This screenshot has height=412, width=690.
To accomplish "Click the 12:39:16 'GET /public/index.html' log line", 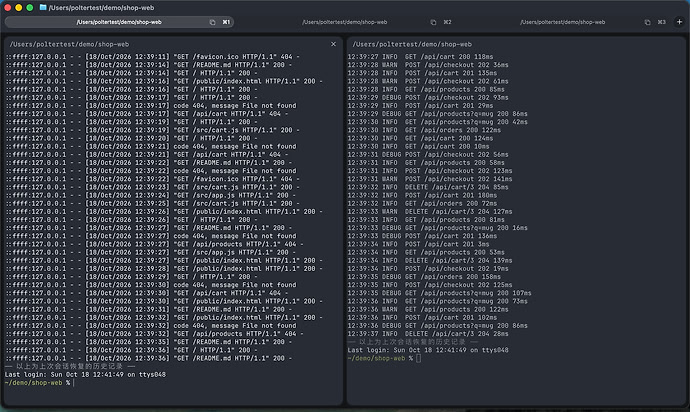I will [x=164, y=81].
